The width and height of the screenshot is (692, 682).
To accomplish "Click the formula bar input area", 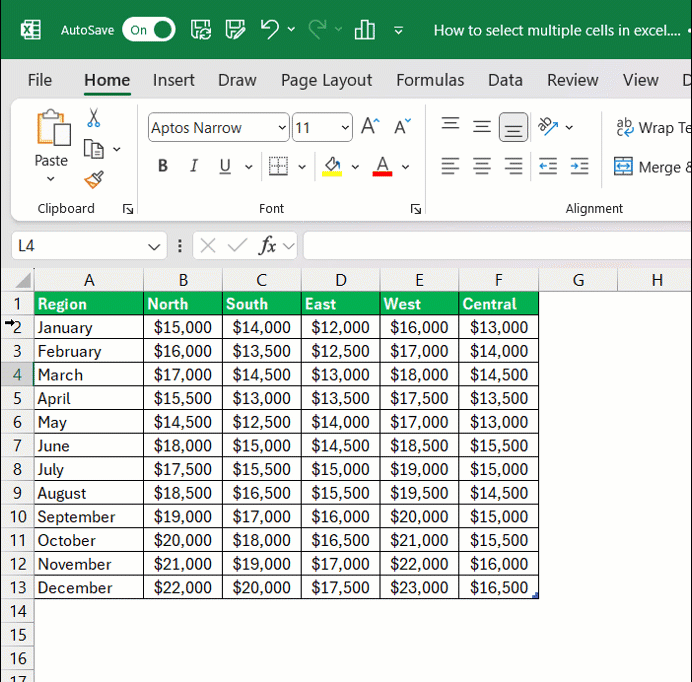I will (x=497, y=245).
